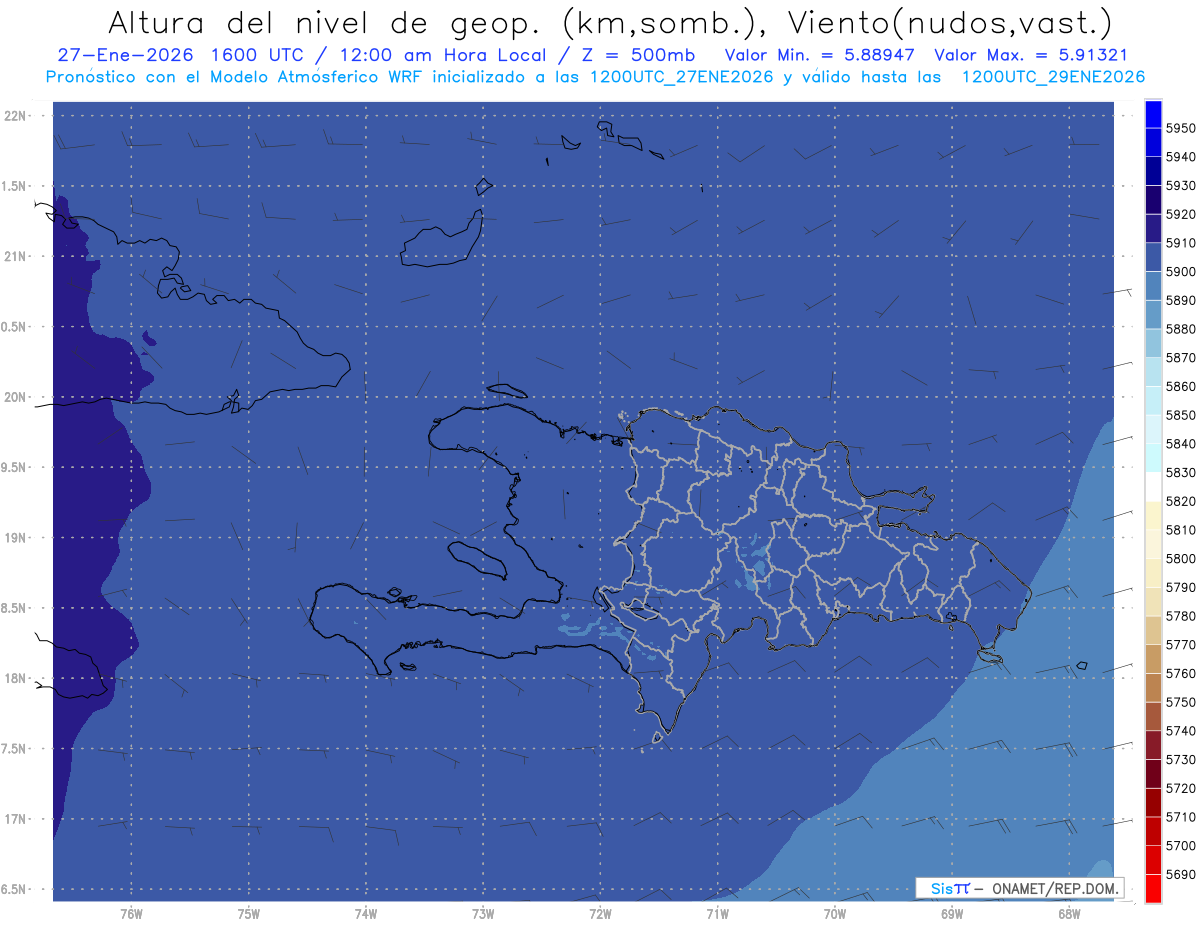Pick the legend swatch between 5890 and 5900
Viewport: 1200px width, 927px height.
[1153, 286]
